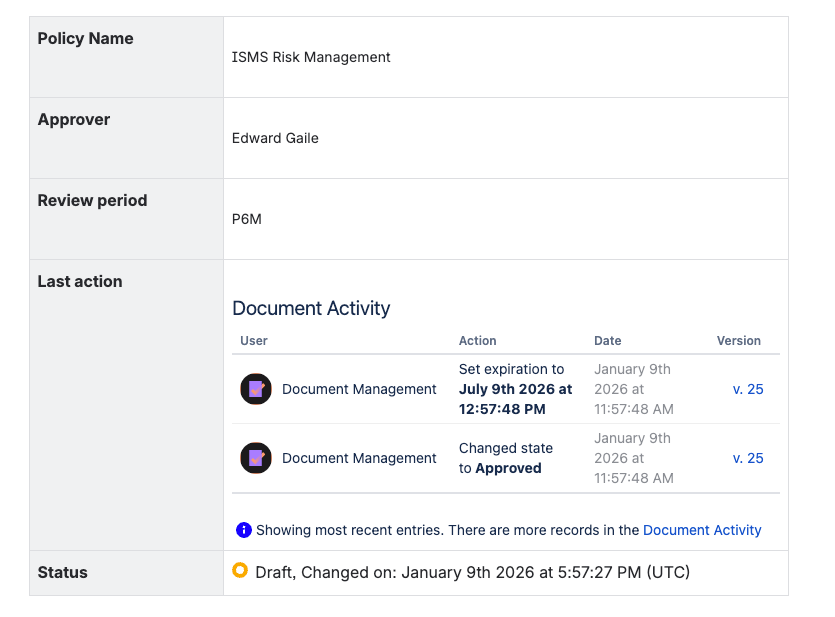
Task: Open the Document Activity link in the info note
Action: 702,530
